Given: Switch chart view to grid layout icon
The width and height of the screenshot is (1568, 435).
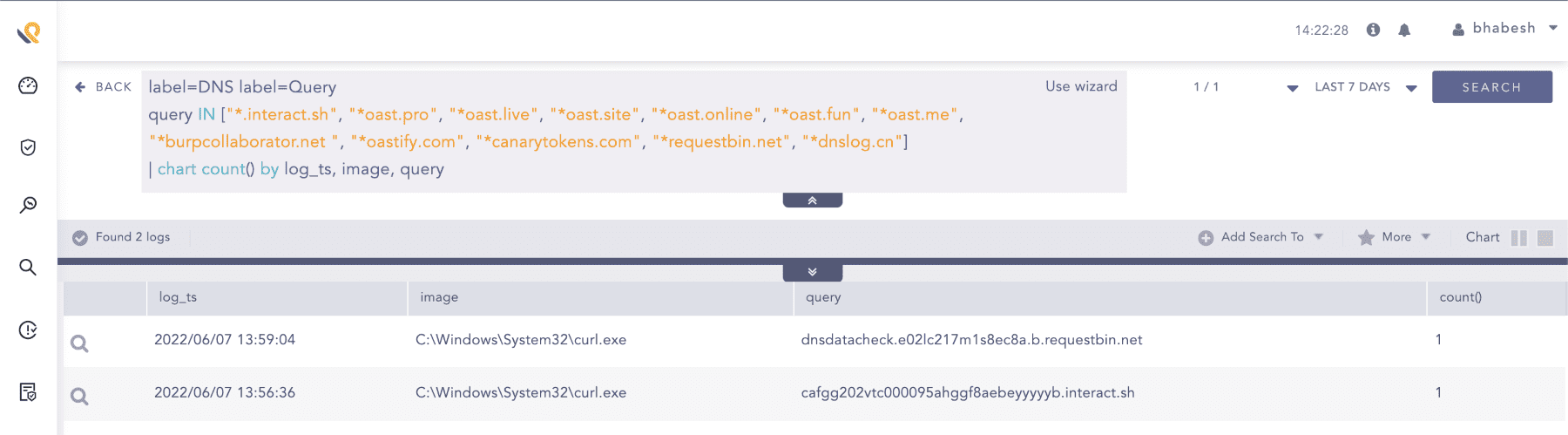Looking at the screenshot, I should pyautogui.click(x=1545, y=238).
